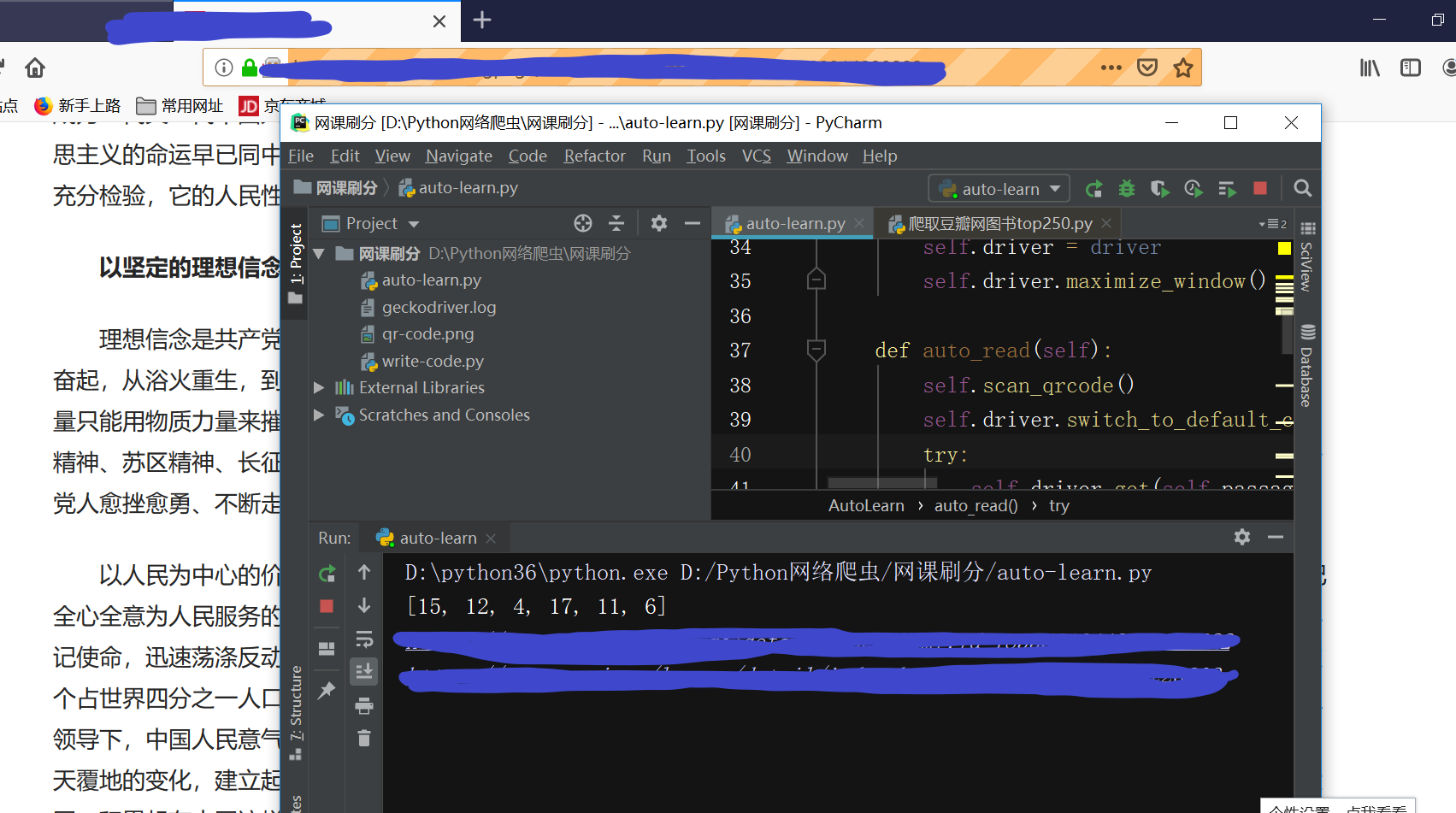Click the green Rerun icon in PyCharm toolbar

pyautogui.click(x=1093, y=189)
